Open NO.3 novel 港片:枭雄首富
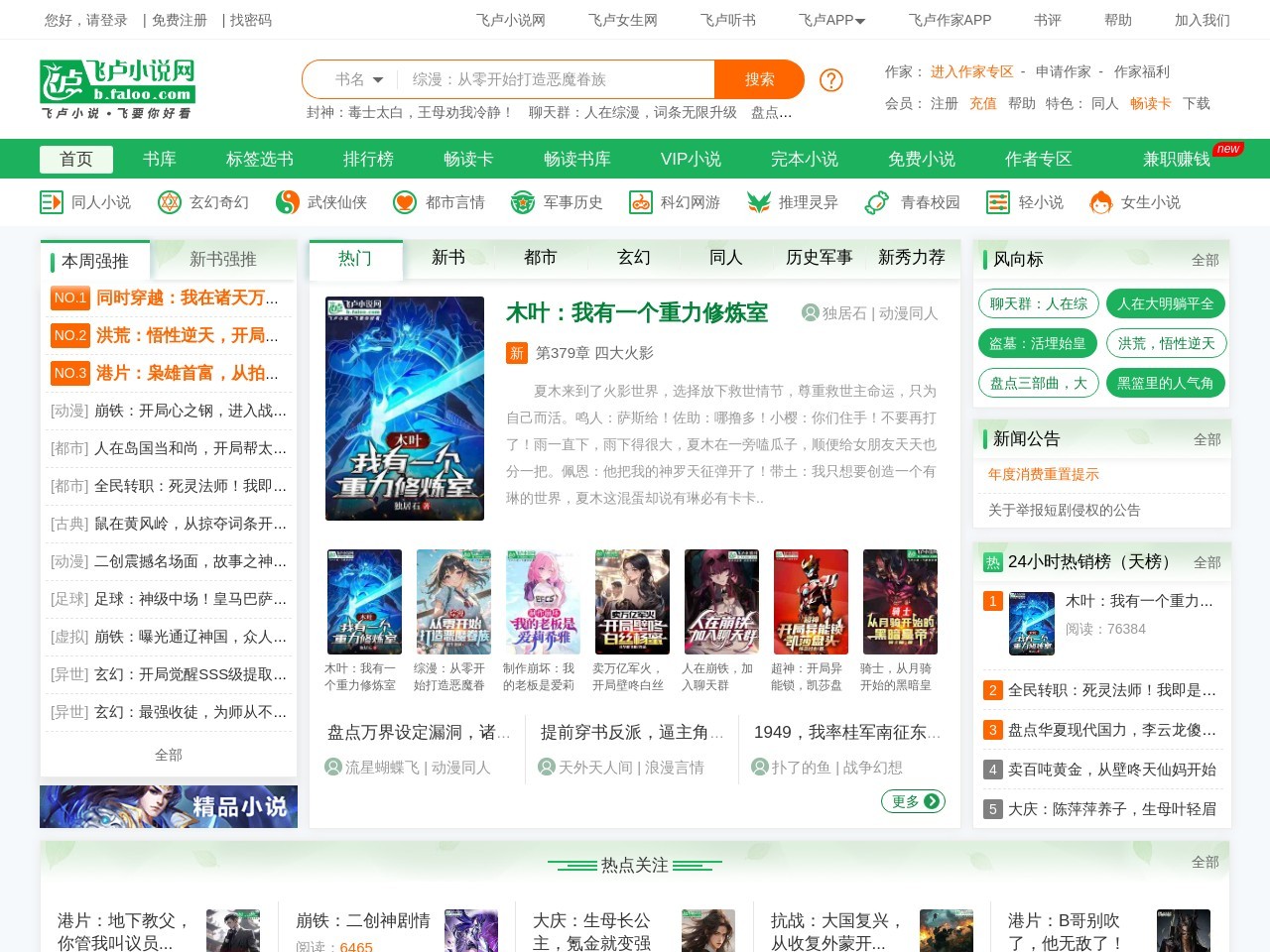The width and height of the screenshot is (1270, 952). point(188,373)
